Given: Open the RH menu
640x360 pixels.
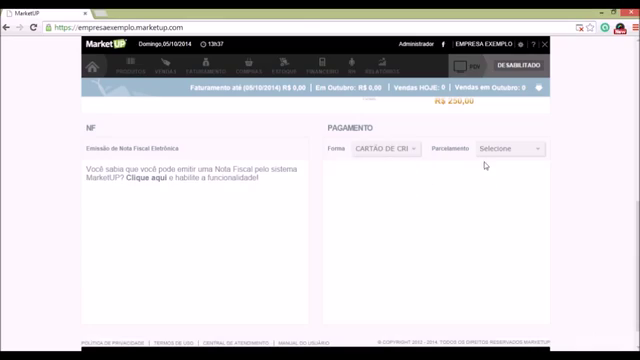Looking at the screenshot, I should [x=352, y=66].
